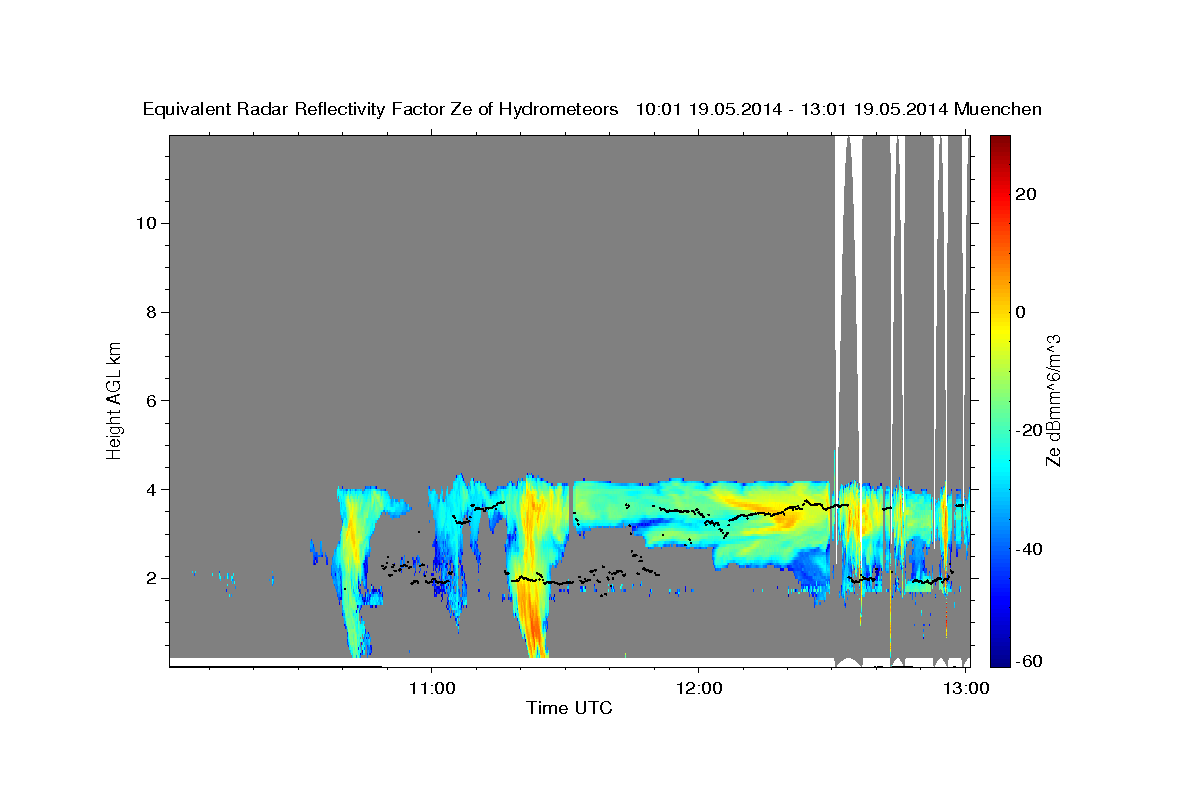This screenshot has height=800, width=1200.
Task: Click the colorbar label '20'
Action: coord(1025,194)
